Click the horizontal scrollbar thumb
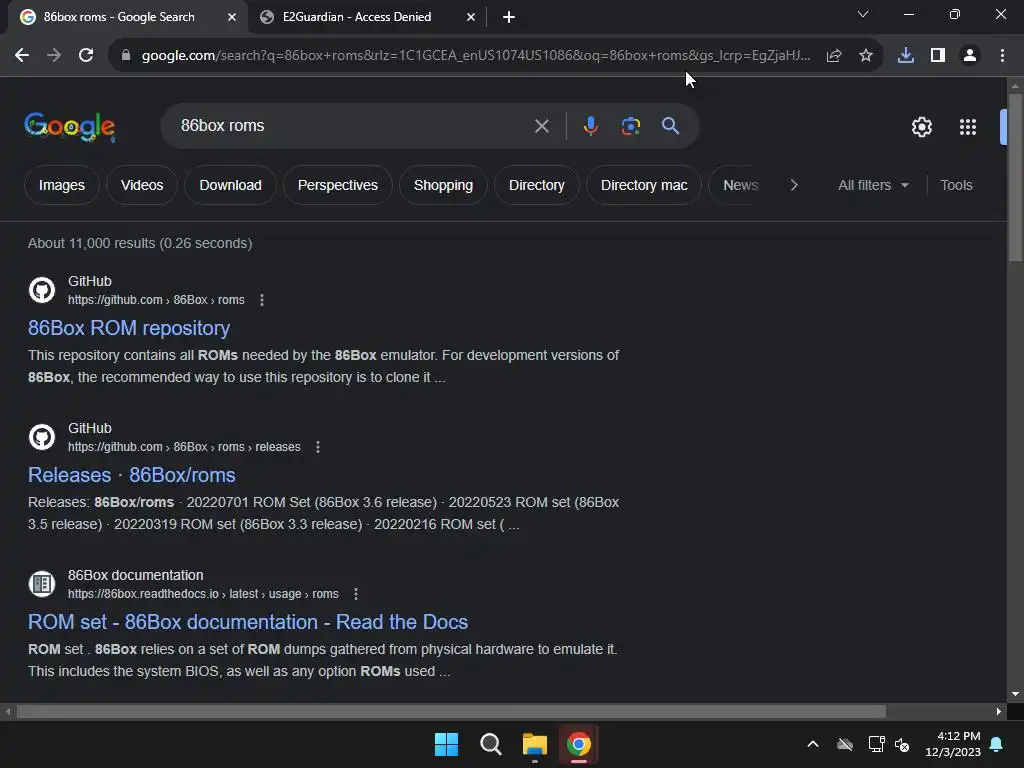Screen dimensions: 1024x768 coord(451,711)
